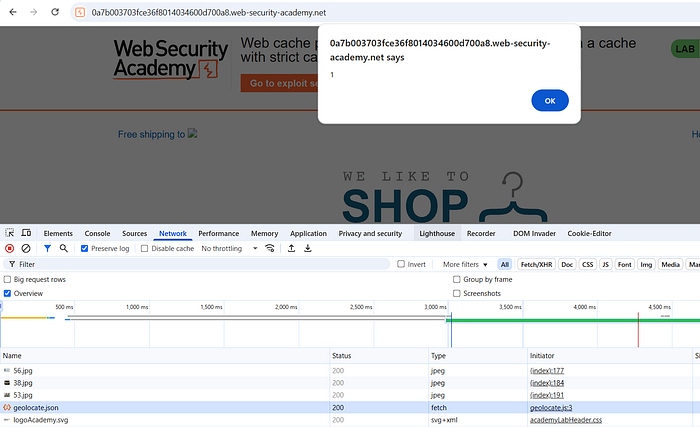
Task: Enable the Disable cache checkbox
Action: click(x=144, y=248)
